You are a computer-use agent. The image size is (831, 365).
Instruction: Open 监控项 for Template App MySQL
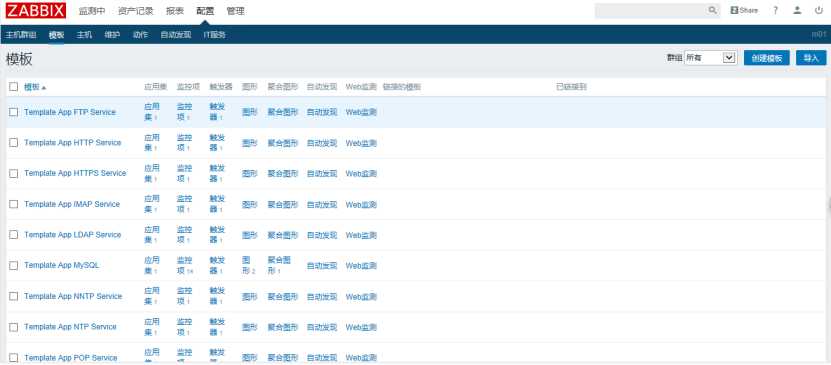(184, 265)
